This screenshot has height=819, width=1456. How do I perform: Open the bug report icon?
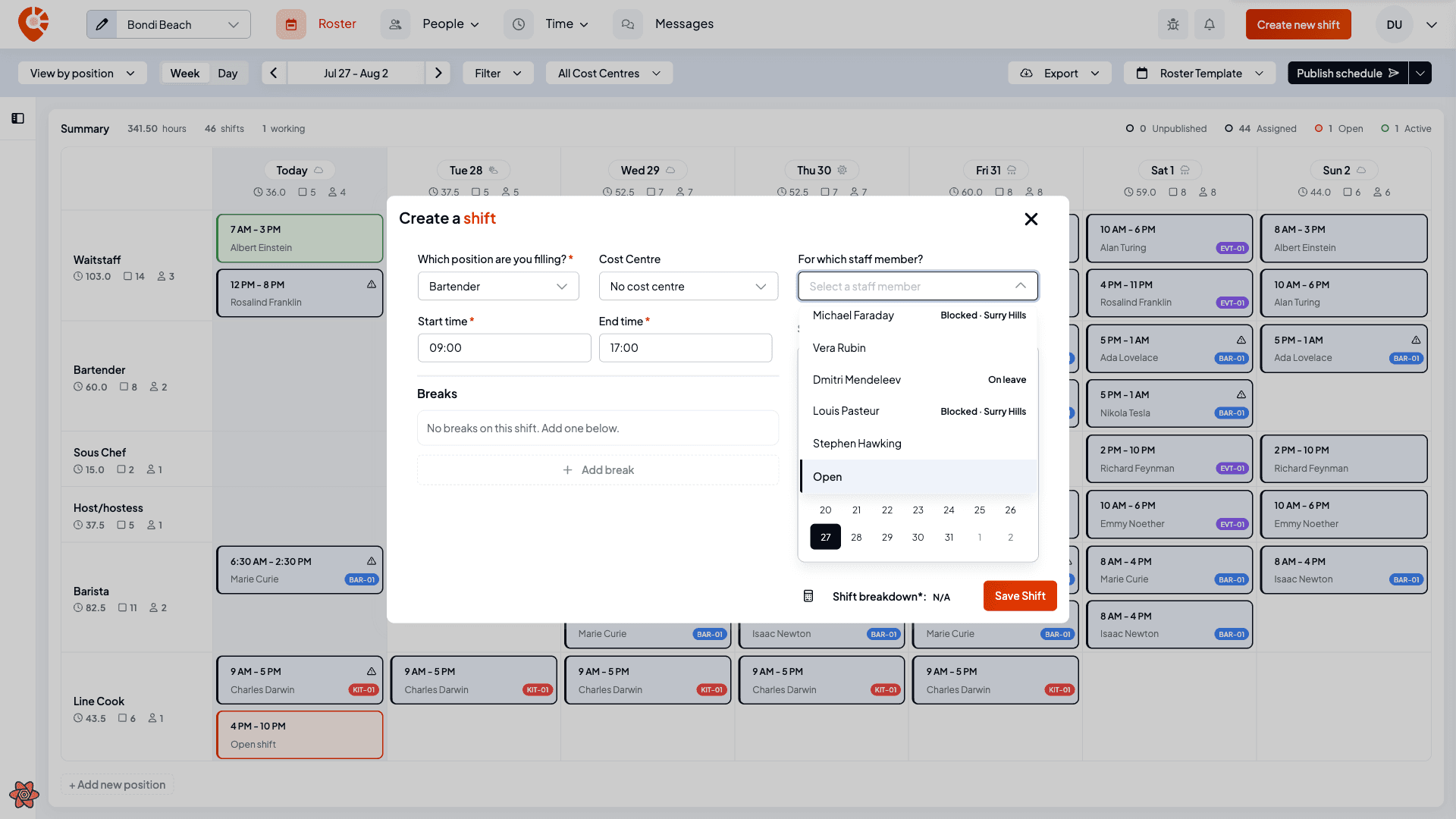click(x=1173, y=24)
